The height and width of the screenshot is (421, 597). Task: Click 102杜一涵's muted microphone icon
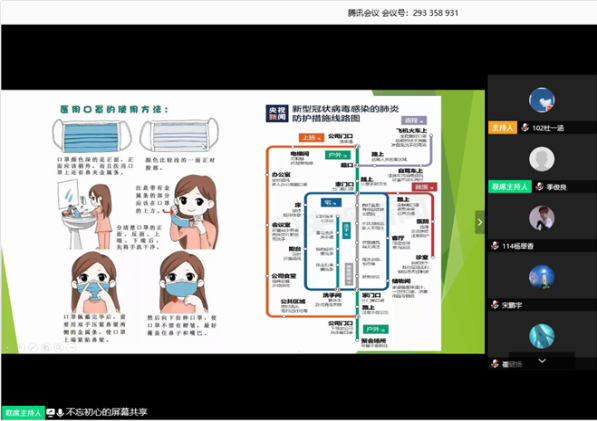(525, 128)
